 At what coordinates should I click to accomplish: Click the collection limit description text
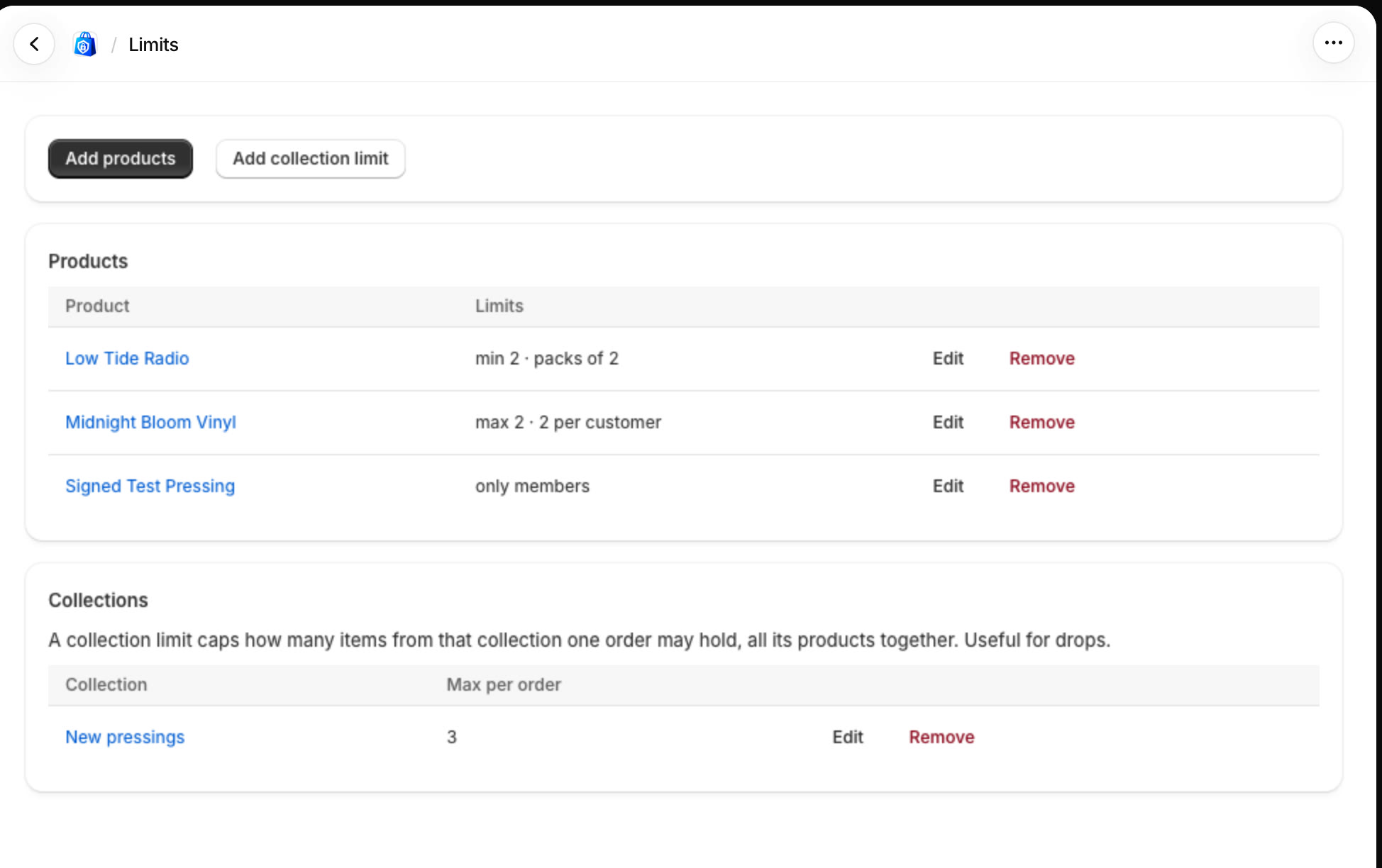[x=579, y=640]
